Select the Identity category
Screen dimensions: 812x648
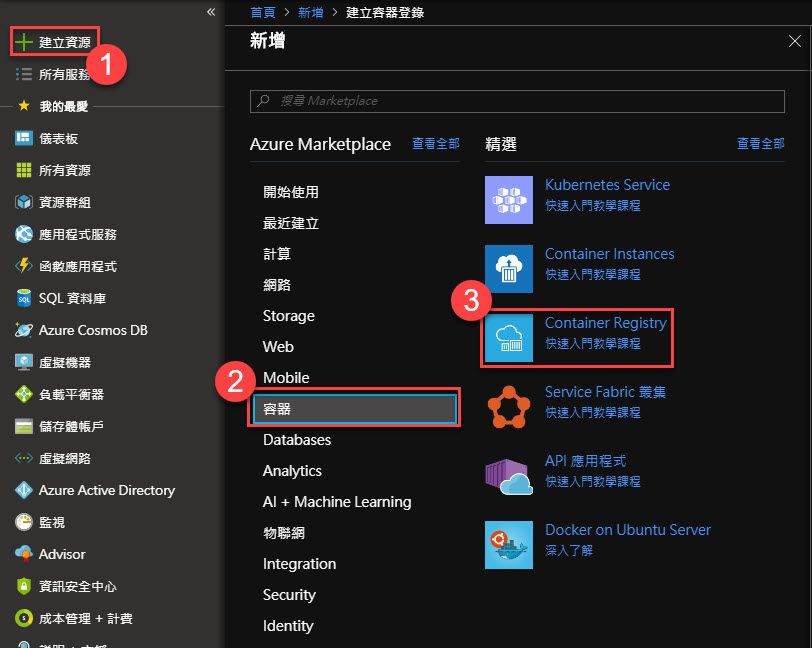288,626
